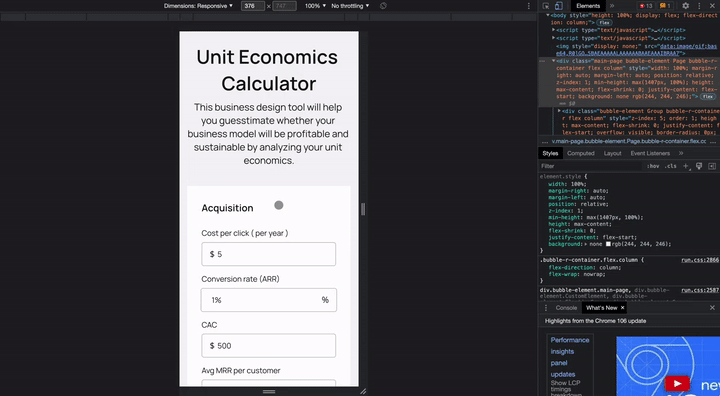Switch to the Layout tab
This screenshot has height=396, width=720.
coord(613,153)
